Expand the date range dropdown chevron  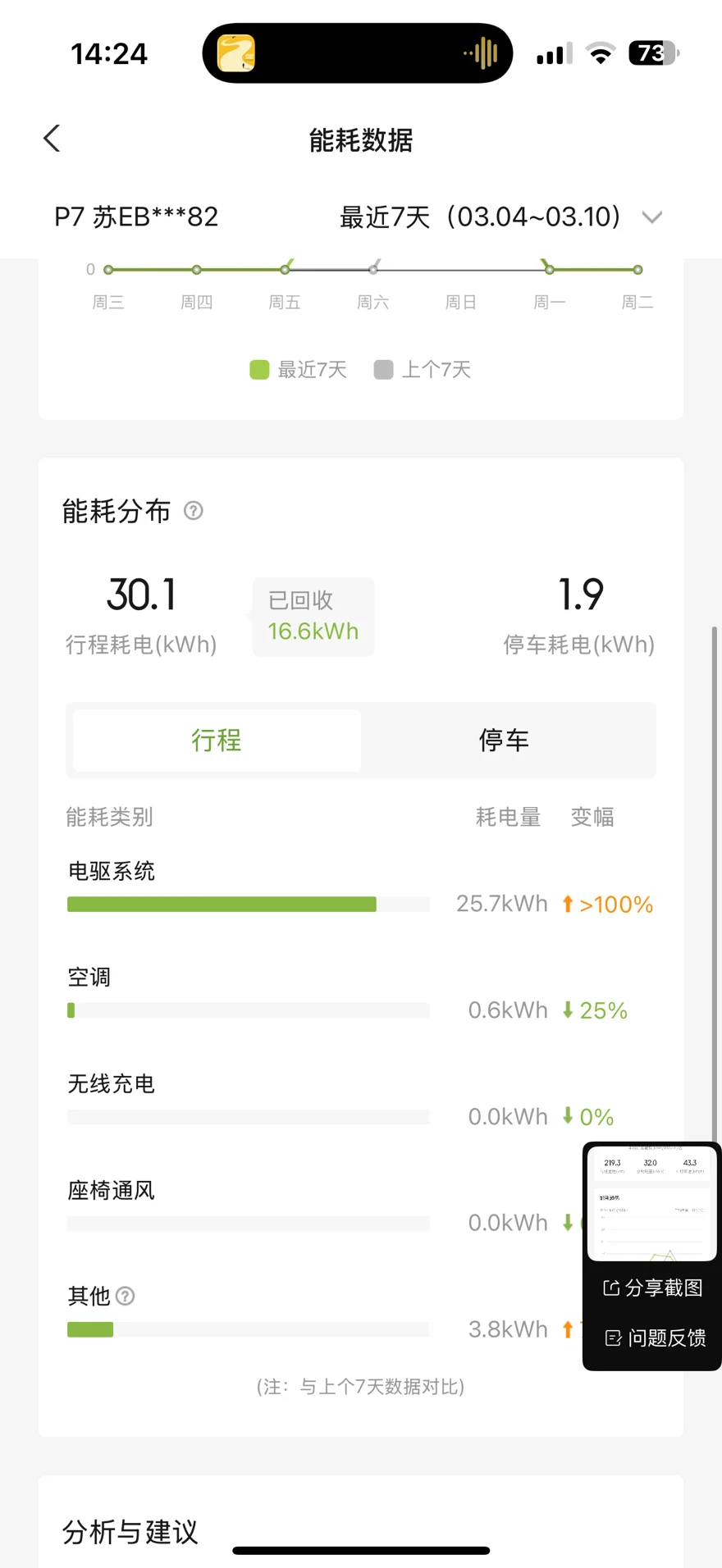click(652, 217)
